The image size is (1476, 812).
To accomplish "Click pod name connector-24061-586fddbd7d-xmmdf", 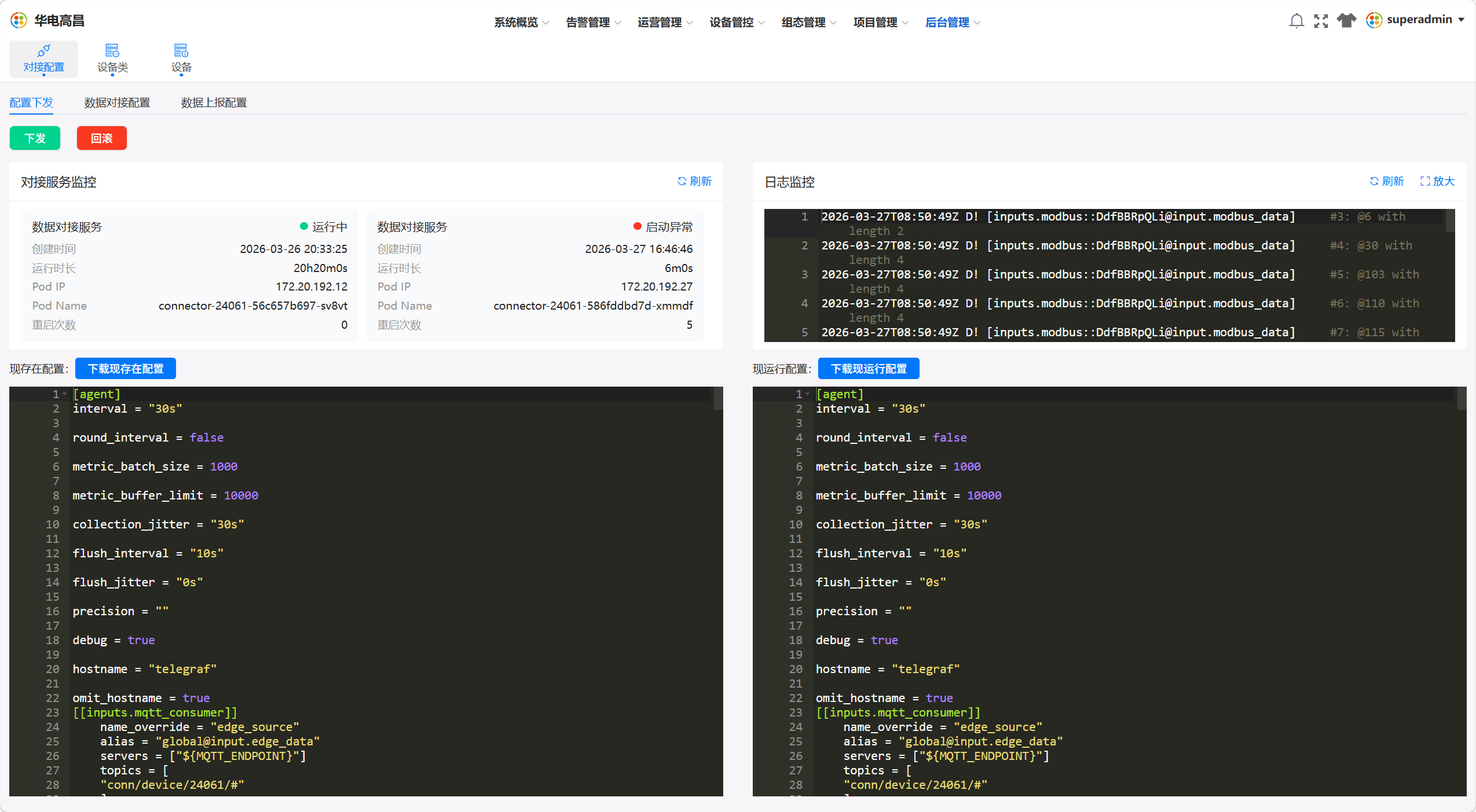I will [593, 306].
